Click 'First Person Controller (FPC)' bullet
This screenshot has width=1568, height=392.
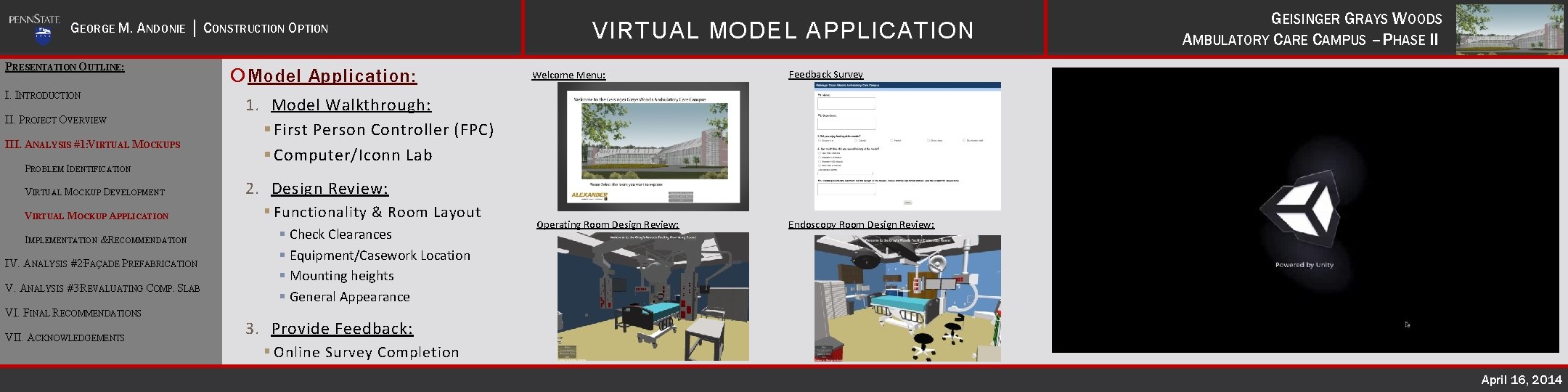click(383, 130)
